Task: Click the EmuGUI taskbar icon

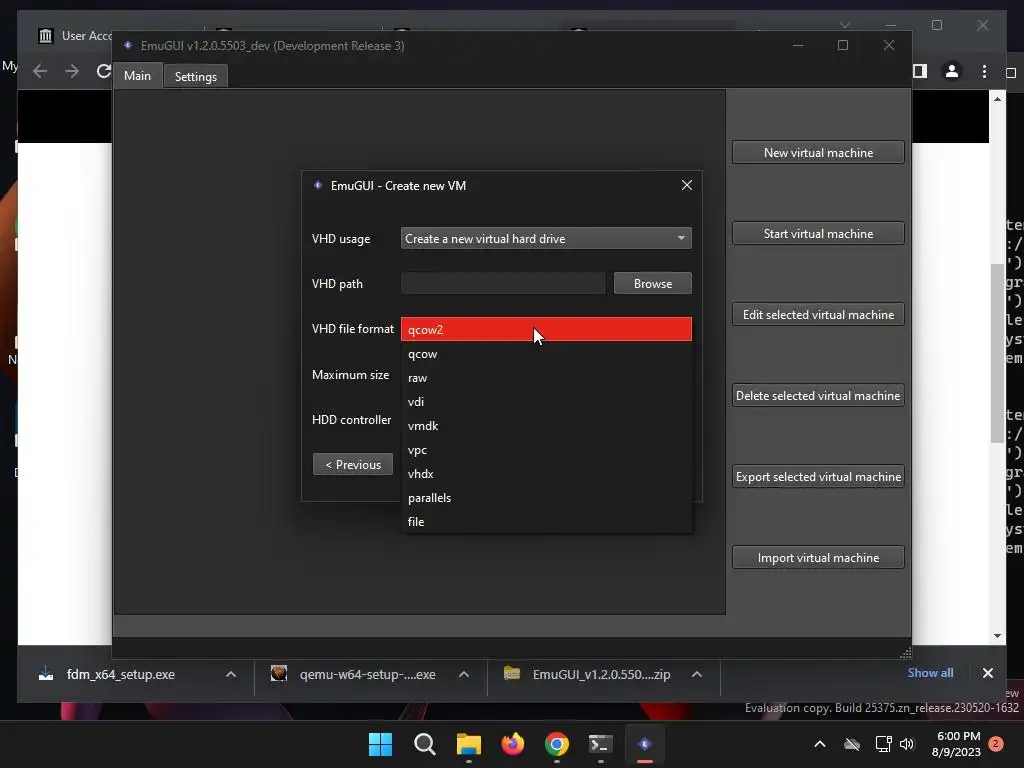Action: click(645, 744)
